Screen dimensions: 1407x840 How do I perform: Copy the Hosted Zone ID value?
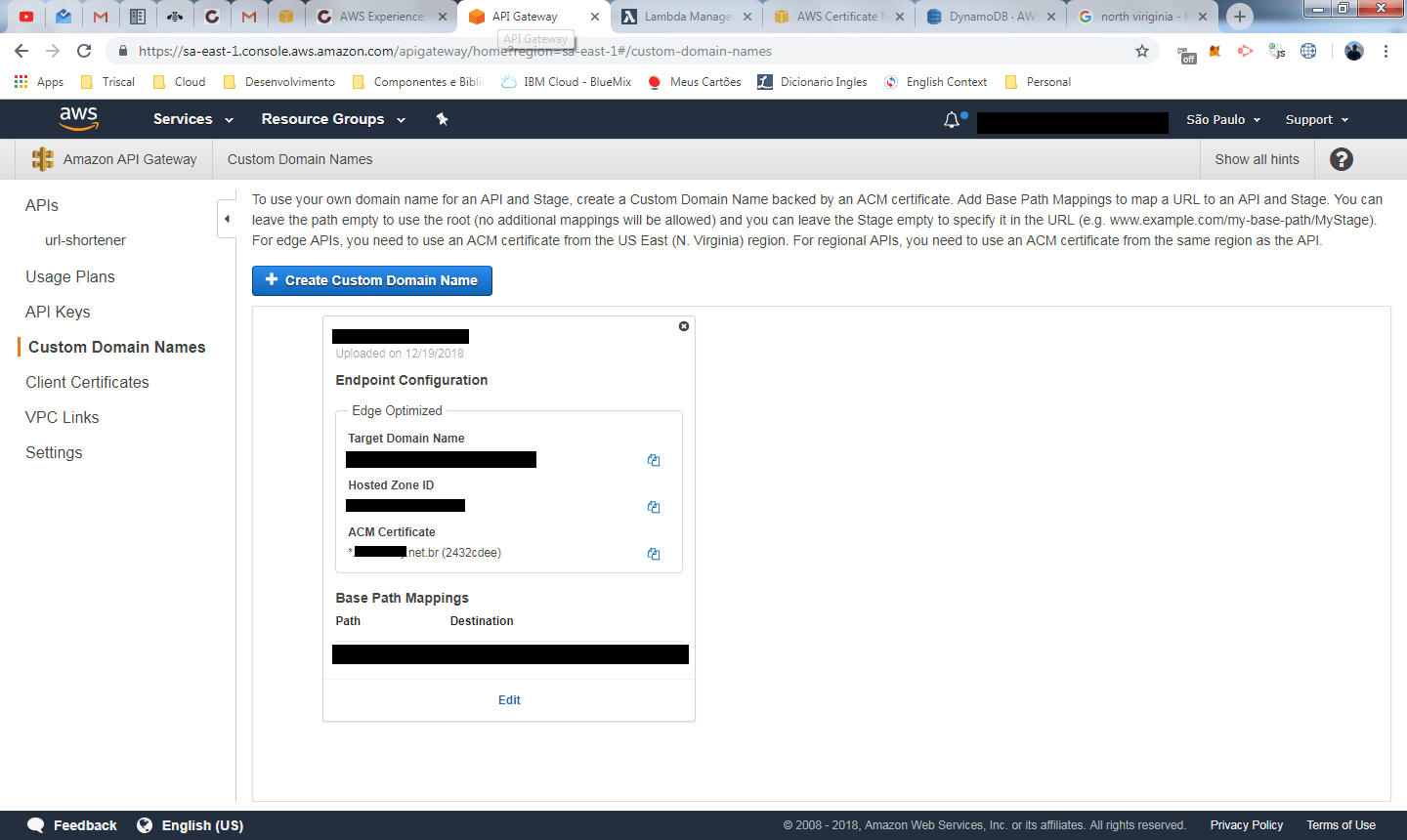pos(654,507)
